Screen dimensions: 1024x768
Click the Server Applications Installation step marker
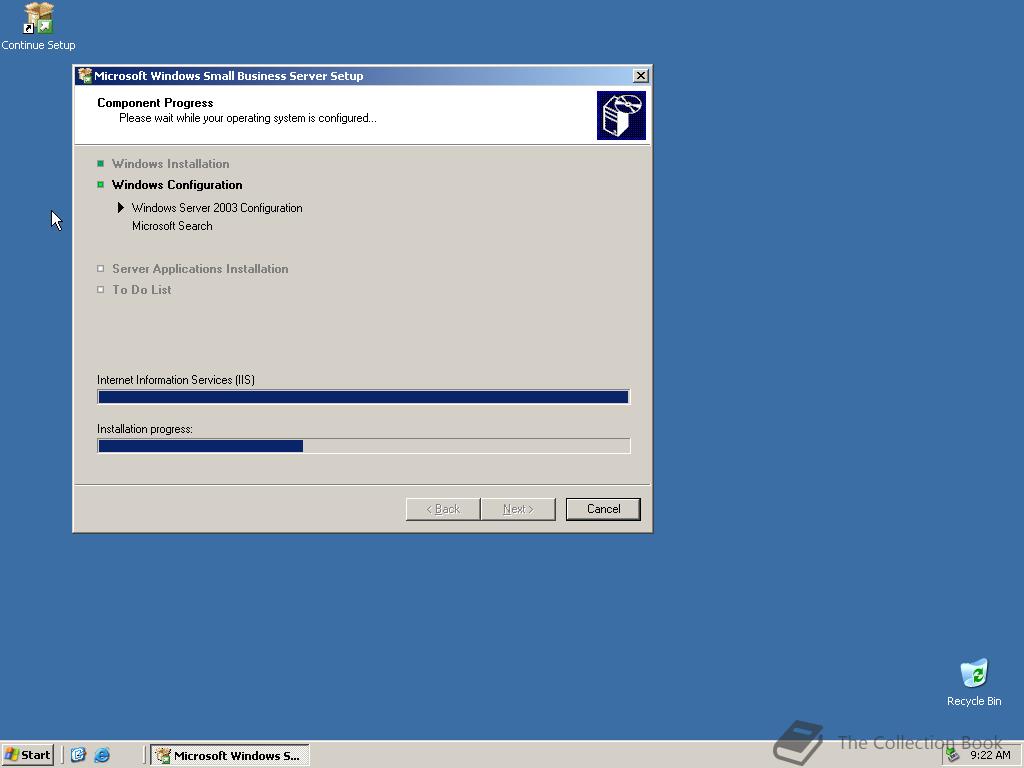101,268
